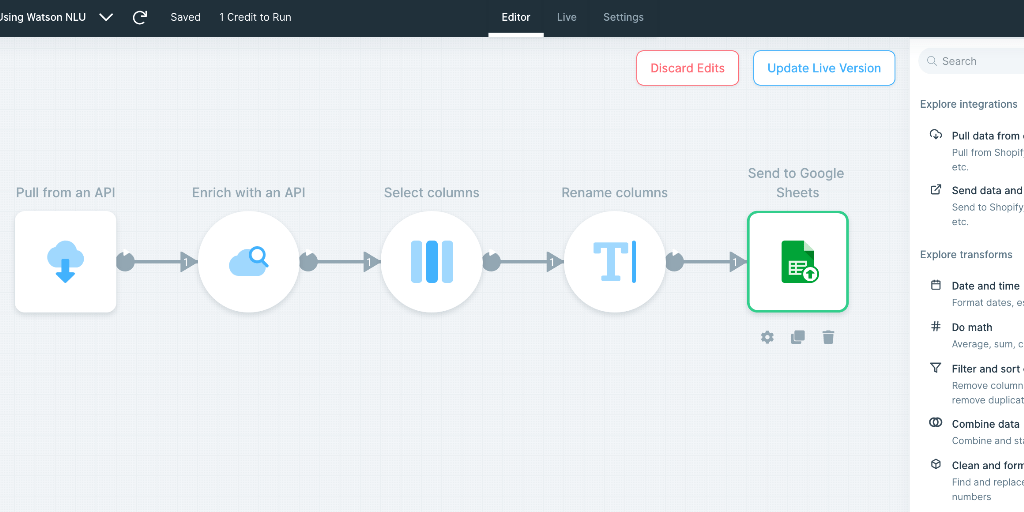Switch to the Live tab
Viewport: 1024px width, 512px height.
click(x=566, y=17)
